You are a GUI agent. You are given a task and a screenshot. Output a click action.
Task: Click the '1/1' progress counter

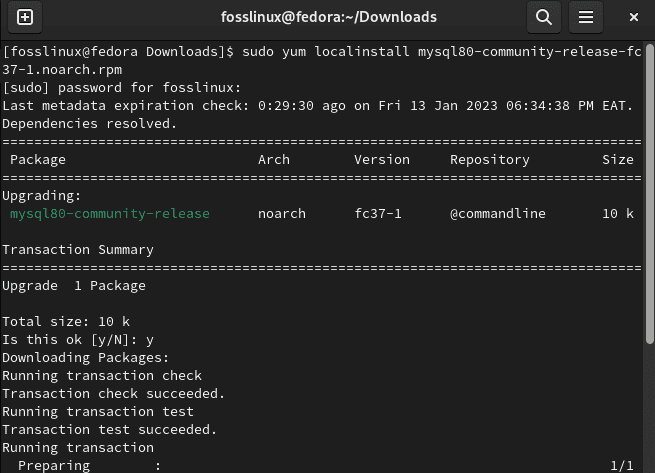coord(622,465)
